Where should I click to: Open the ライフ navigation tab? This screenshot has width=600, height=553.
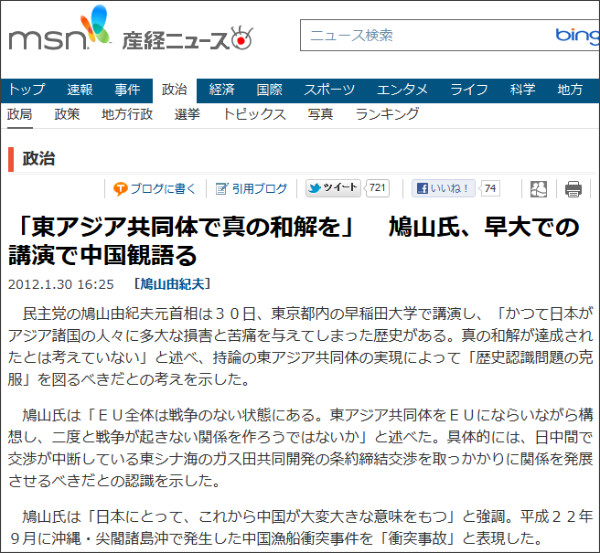coord(469,90)
